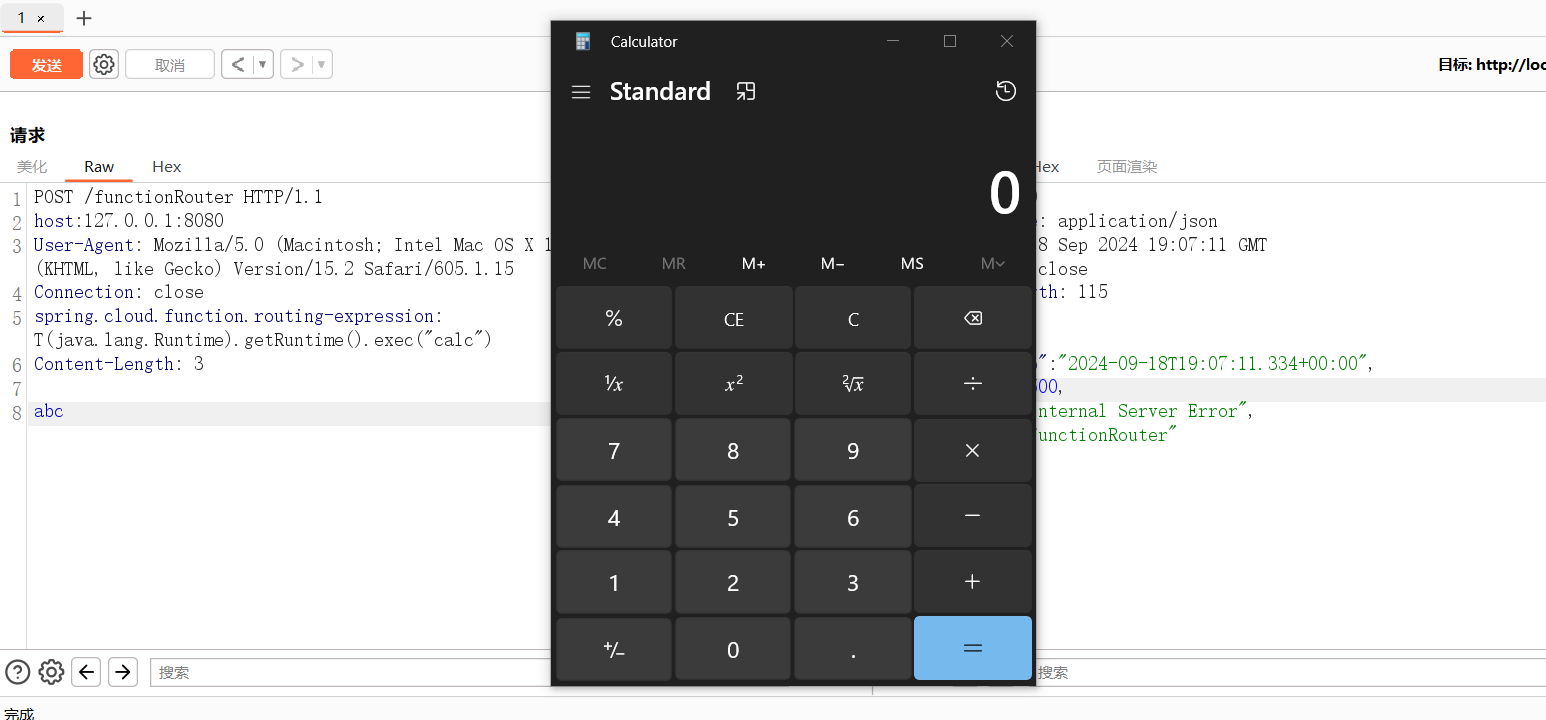
Task: Click the square root key
Action: click(853, 384)
